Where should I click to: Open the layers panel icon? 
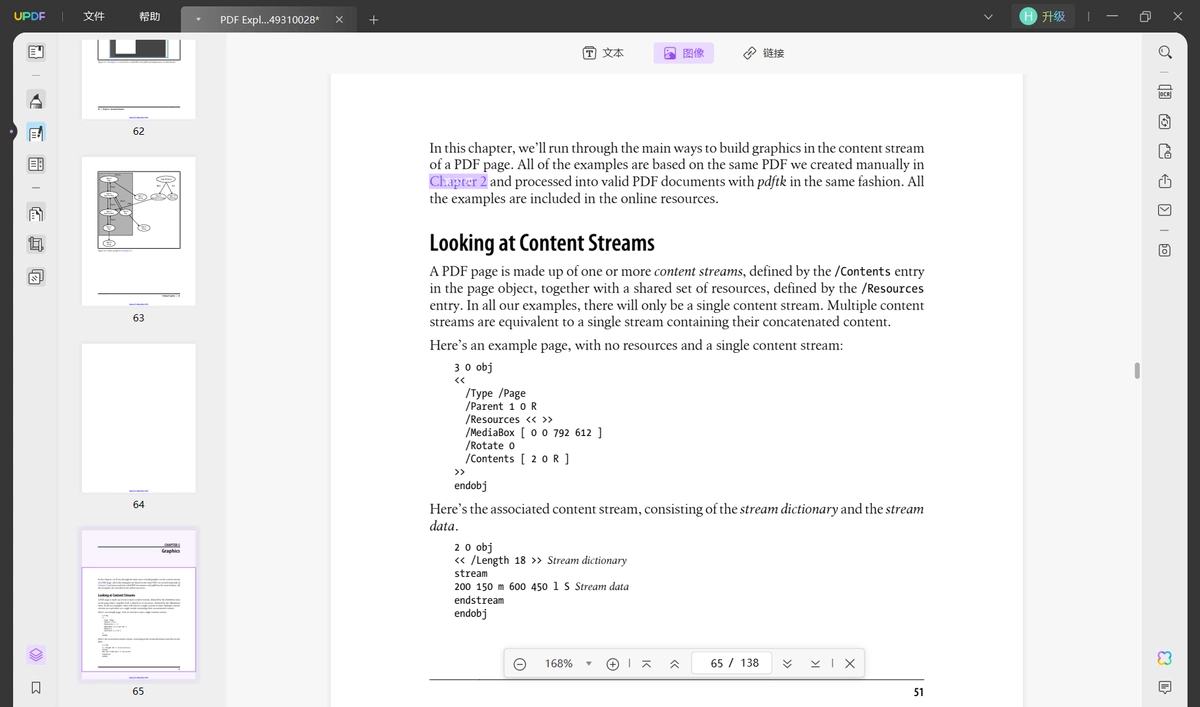(36, 655)
